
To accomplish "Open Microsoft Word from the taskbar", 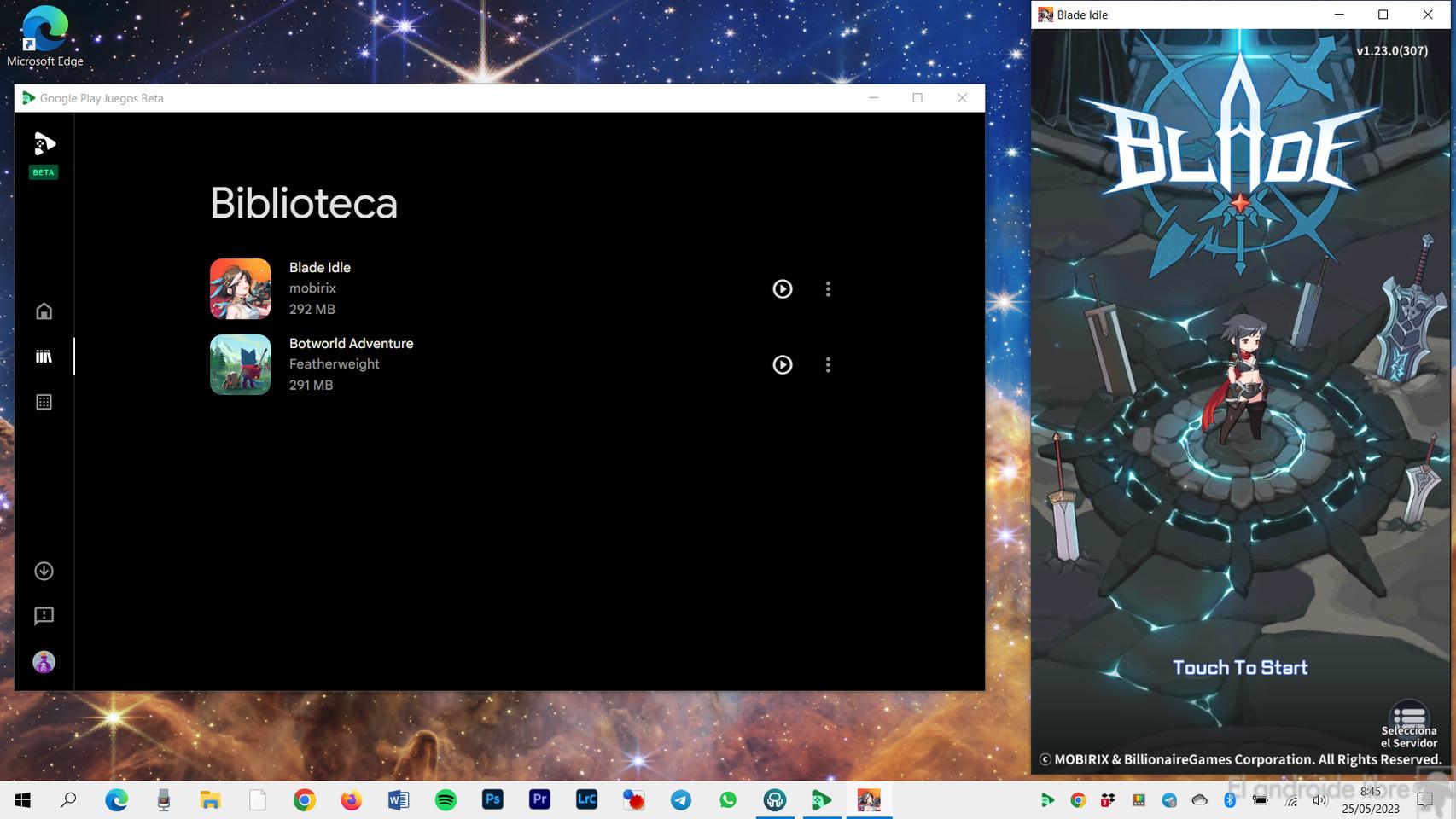I will 399,800.
